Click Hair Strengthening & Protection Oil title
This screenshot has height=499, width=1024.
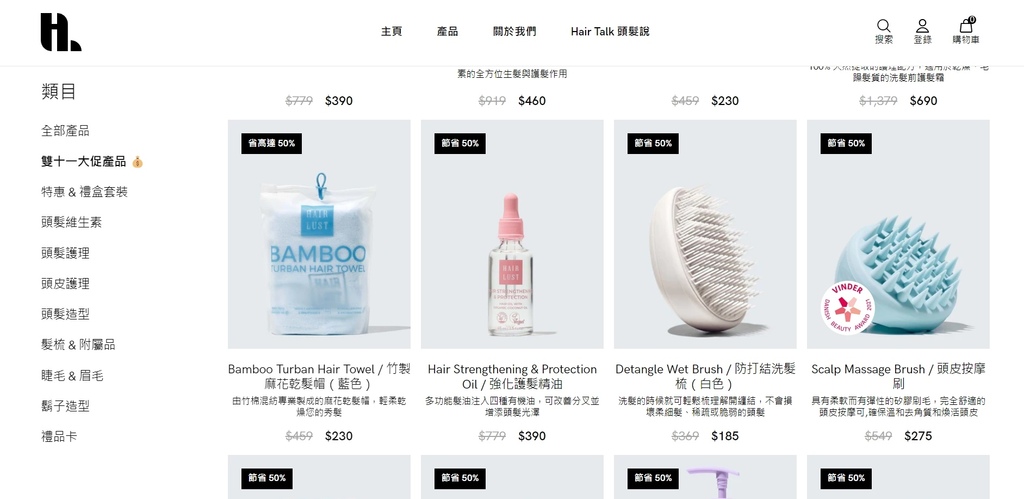tap(512, 376)
